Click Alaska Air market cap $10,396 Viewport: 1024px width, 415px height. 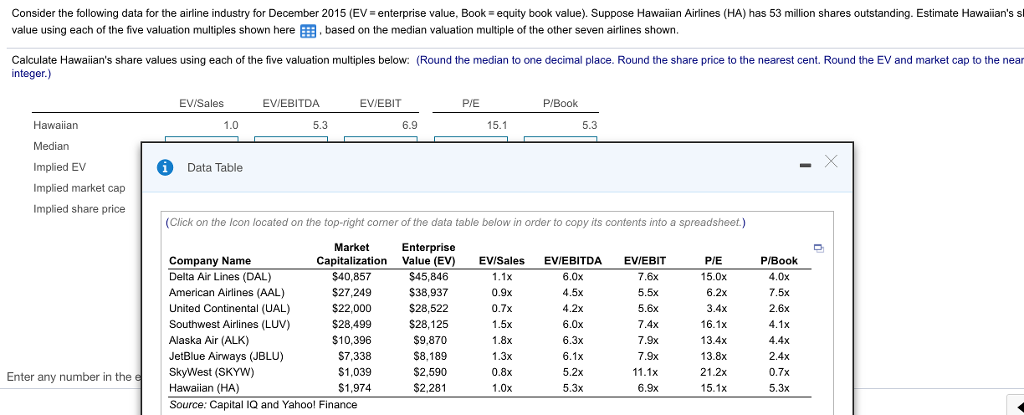coord(351,340)
